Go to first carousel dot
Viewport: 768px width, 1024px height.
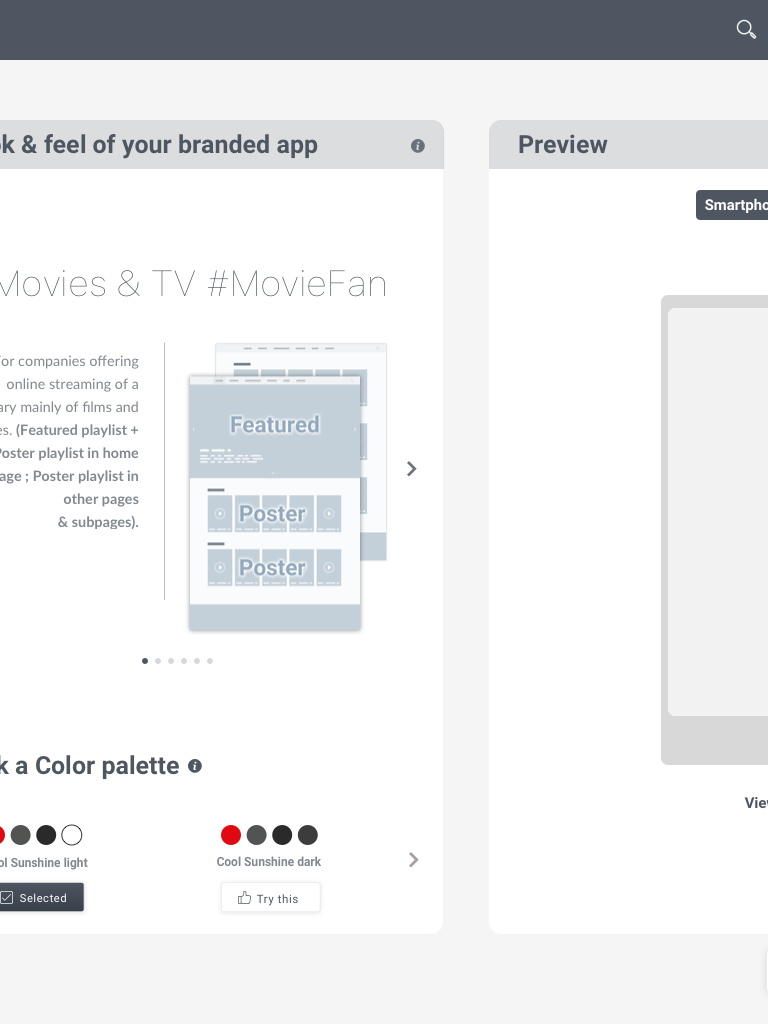pyautogui.click(x=145, y=661)
